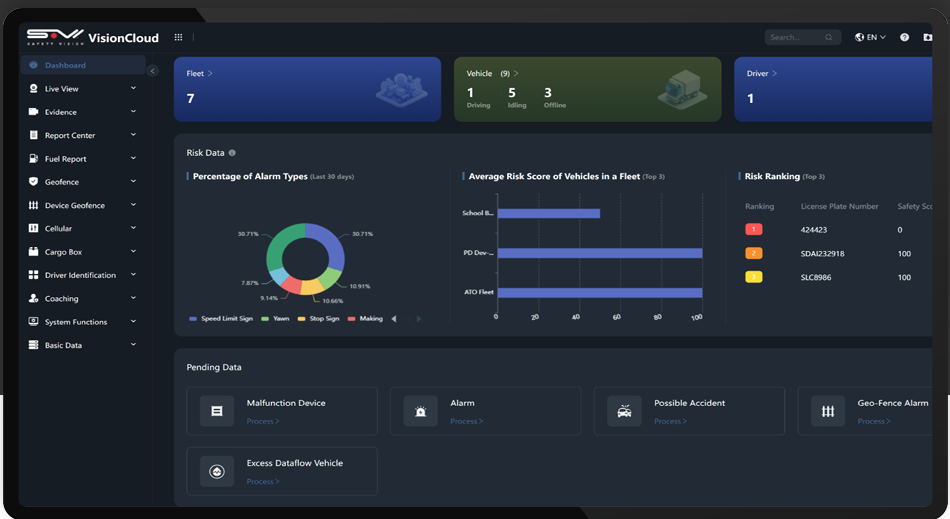
Task: Collapse the sidebar with the arrow button
Action: coord(153,71)
